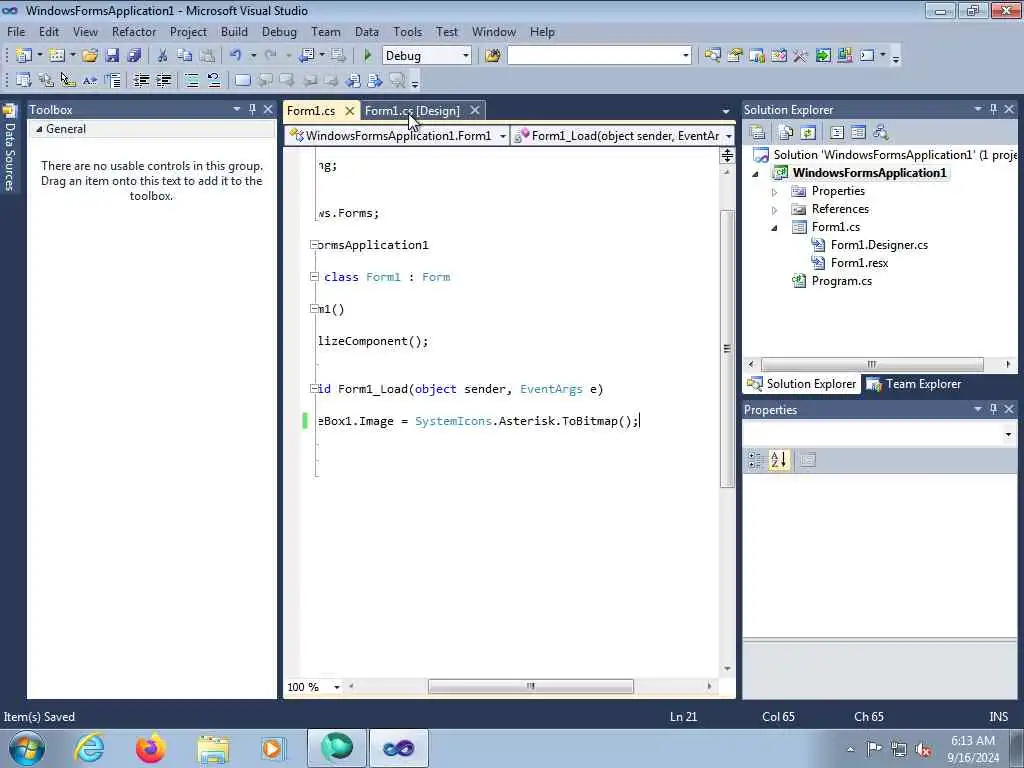Open the Build menu
This screenshot has width=1024, height=768.
(234, 31)
